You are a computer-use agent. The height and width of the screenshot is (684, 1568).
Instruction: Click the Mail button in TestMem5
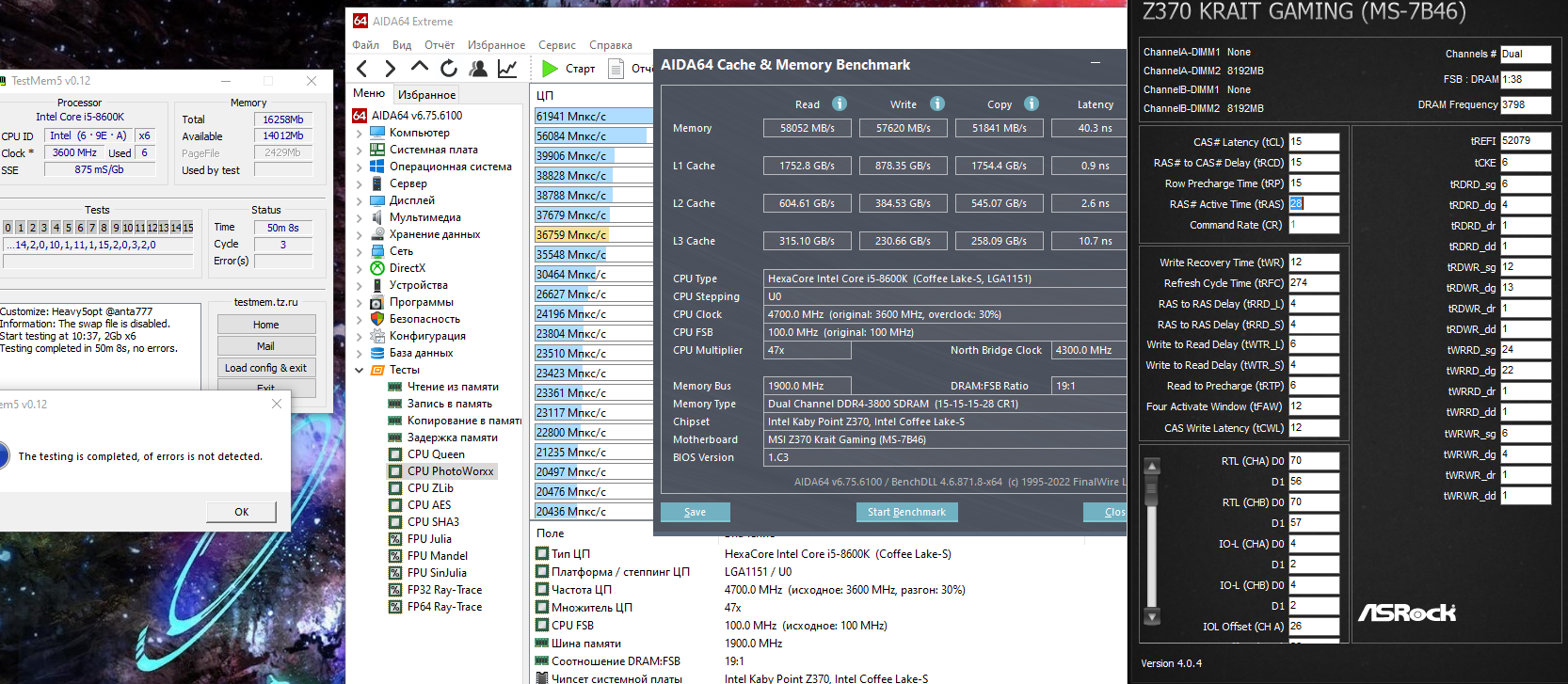coord(266,346)
